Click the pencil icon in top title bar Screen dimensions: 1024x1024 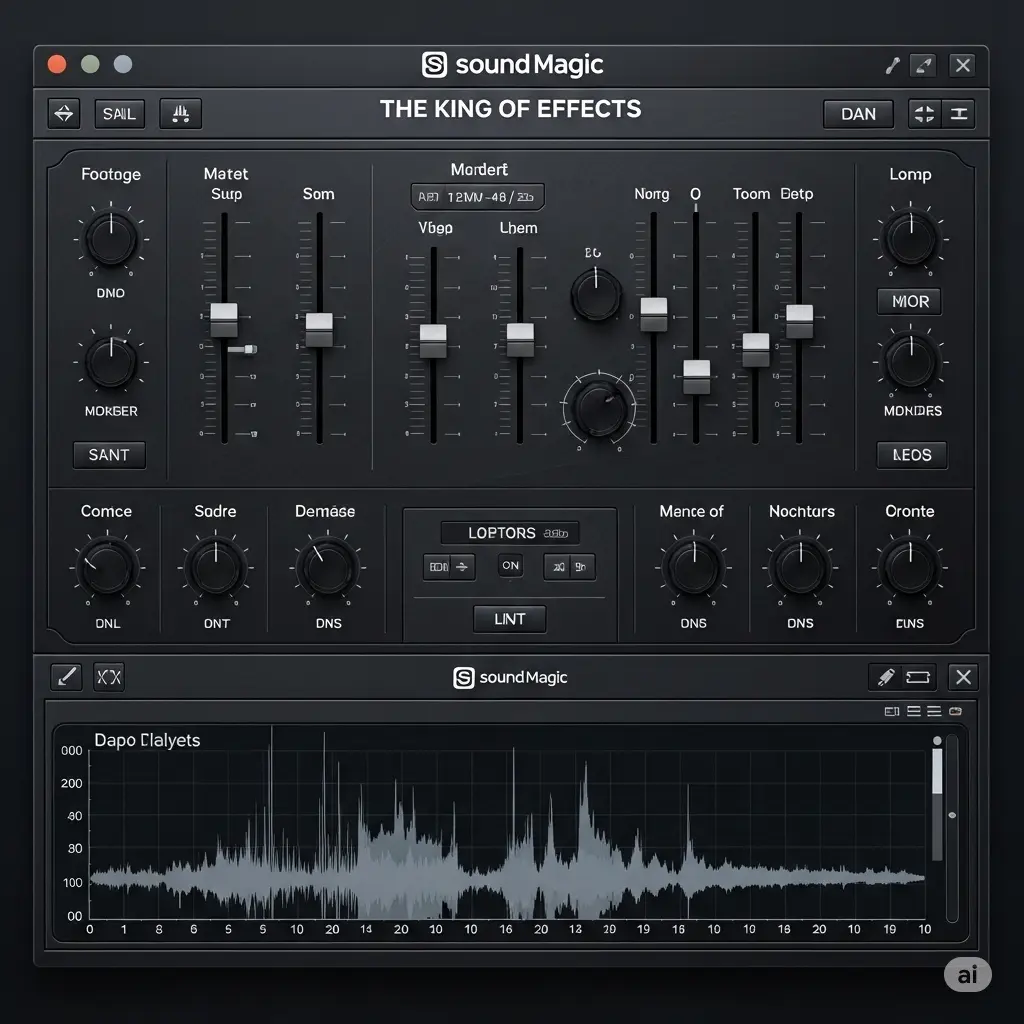pos(892,65)
